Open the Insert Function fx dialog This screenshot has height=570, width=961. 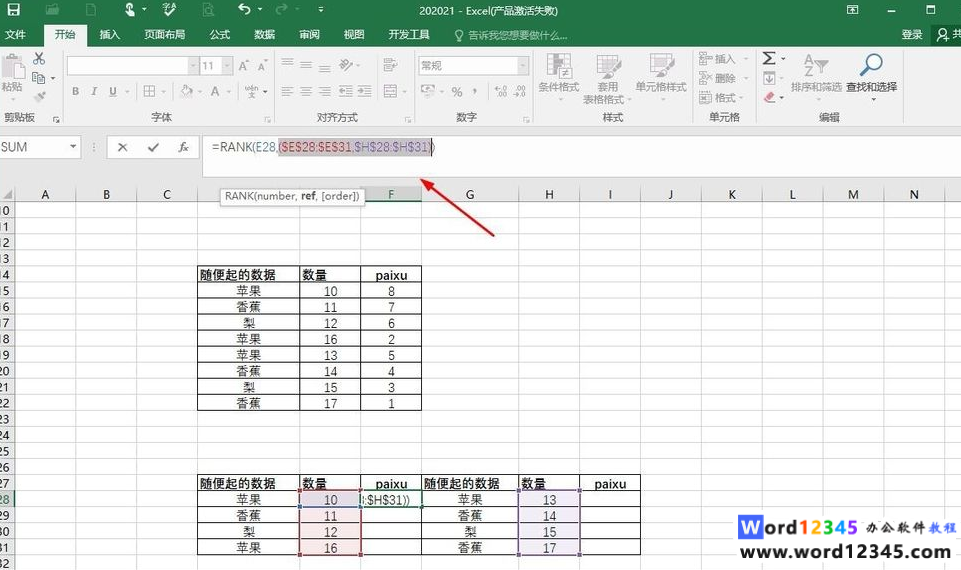pyautogui.click(x=183, y=147)
